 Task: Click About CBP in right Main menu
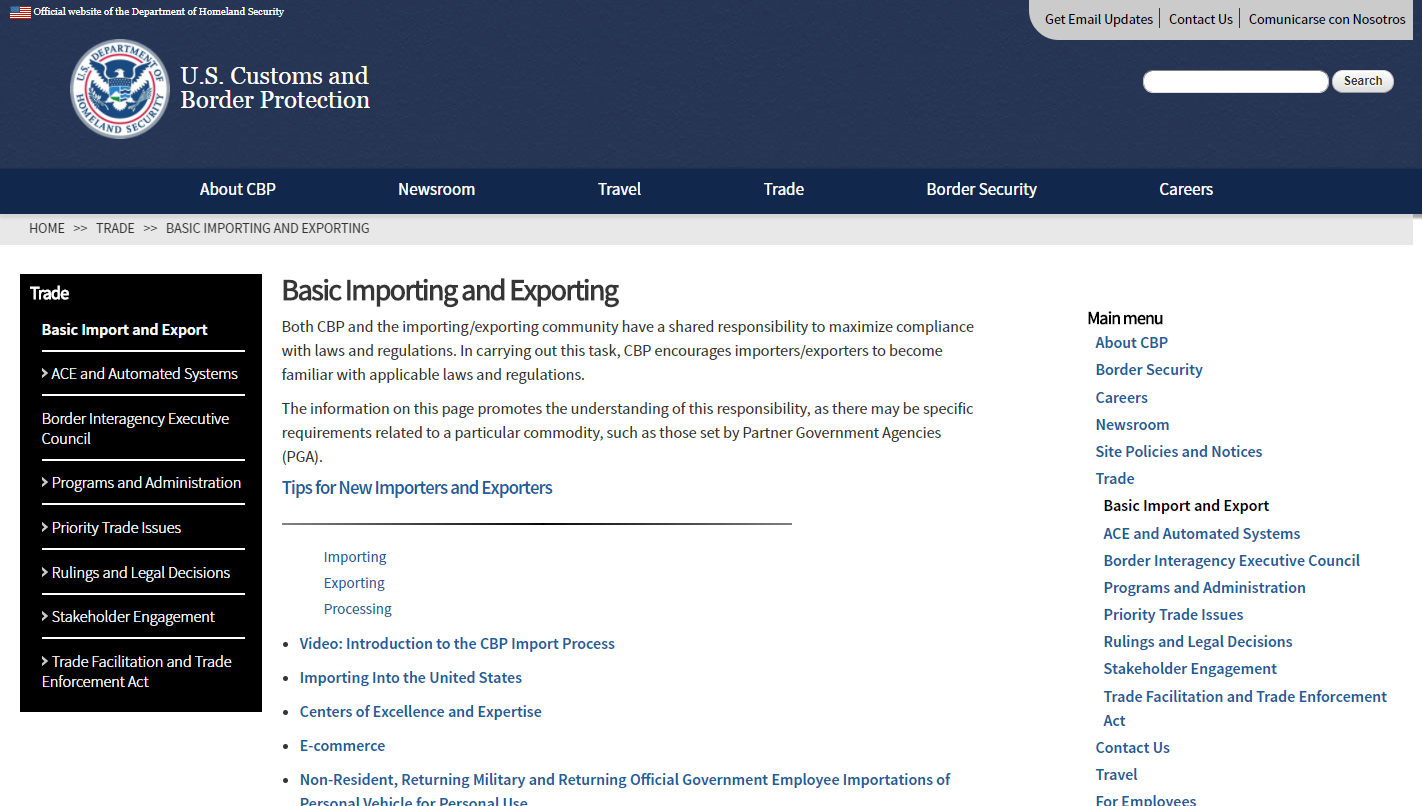click(x=1132, y=342)
